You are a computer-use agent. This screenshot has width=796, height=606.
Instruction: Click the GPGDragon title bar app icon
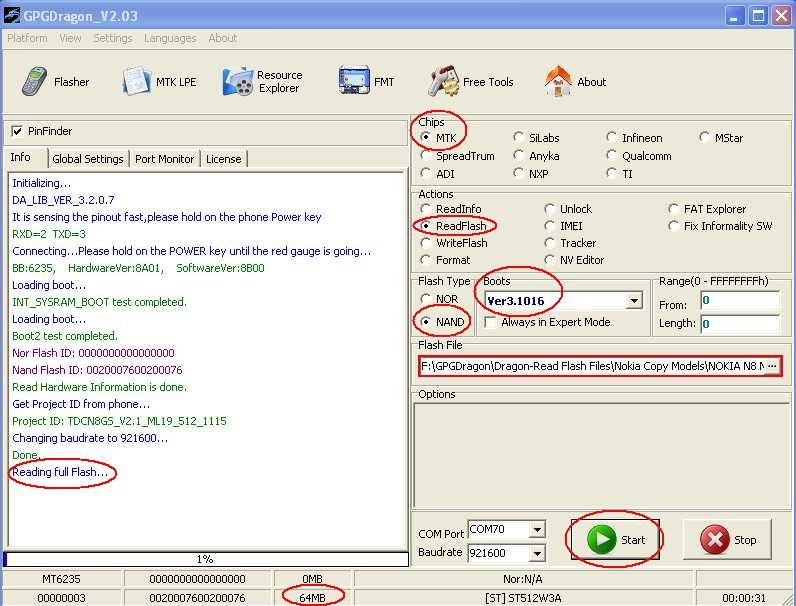point(11,16)
